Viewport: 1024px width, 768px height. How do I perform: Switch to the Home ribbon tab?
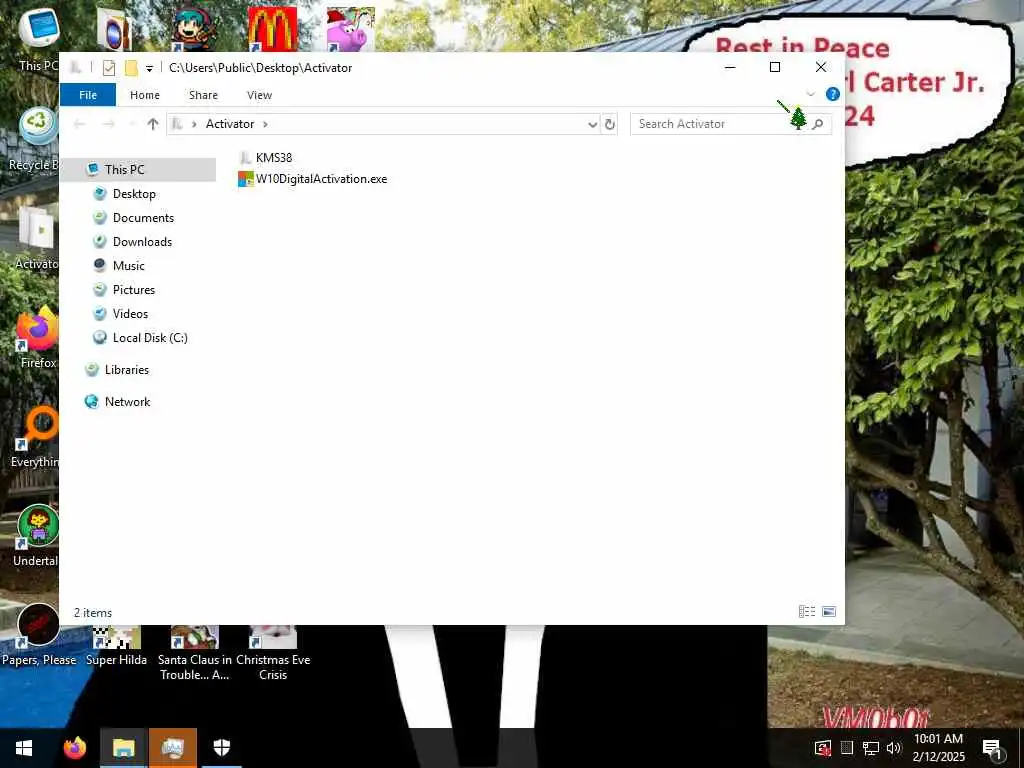click(x=145, y=95)
